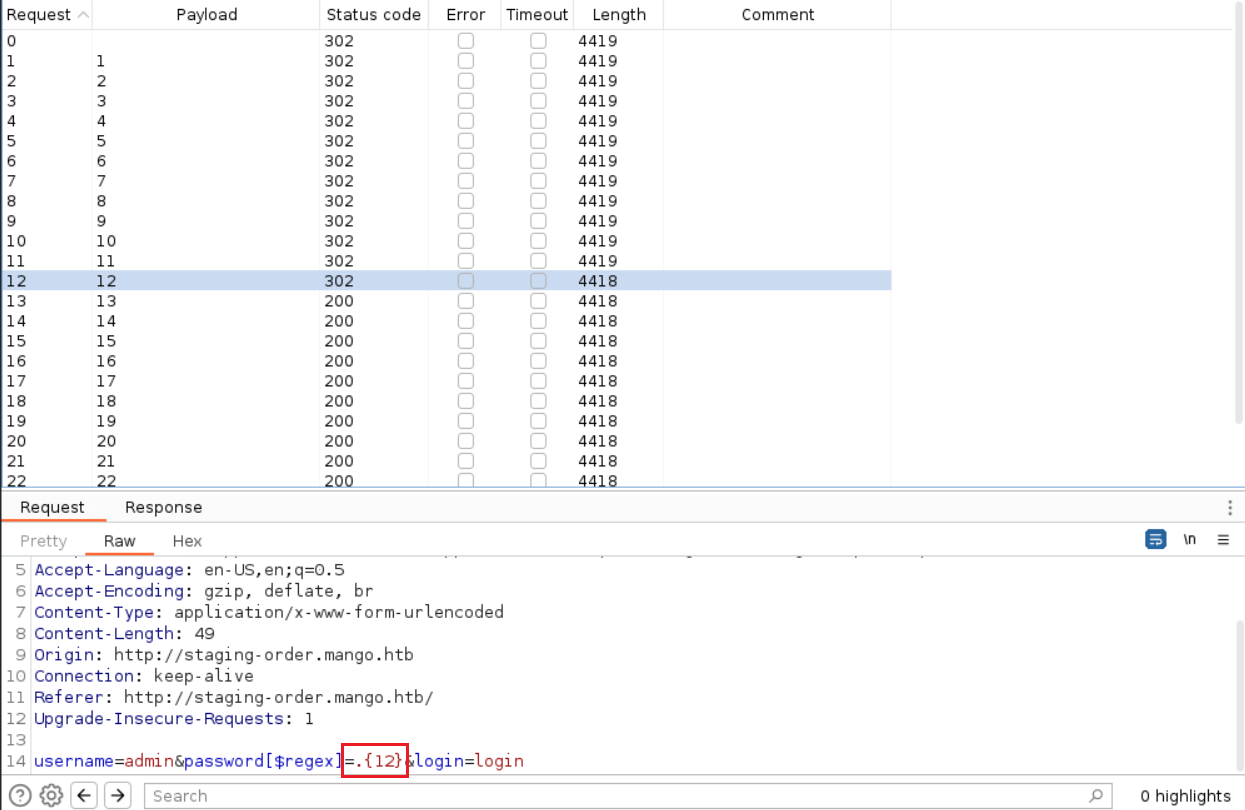Toggle Error checkbox in request 10 row
This screenshot has height=810, width=1245.
(x=465, y=241)
